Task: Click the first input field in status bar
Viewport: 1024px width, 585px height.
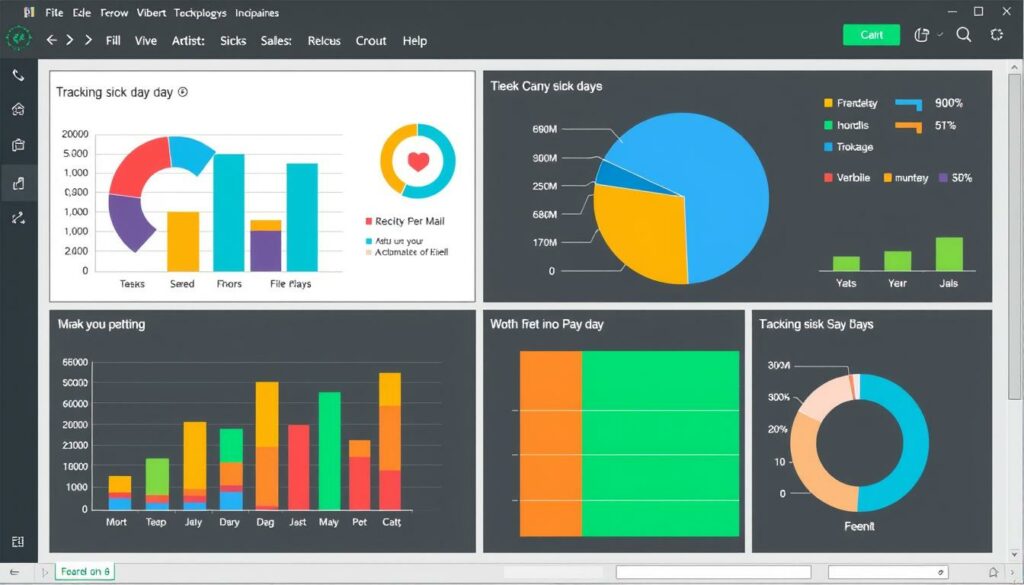Action: pyautogui.click(x=713, y=572)
